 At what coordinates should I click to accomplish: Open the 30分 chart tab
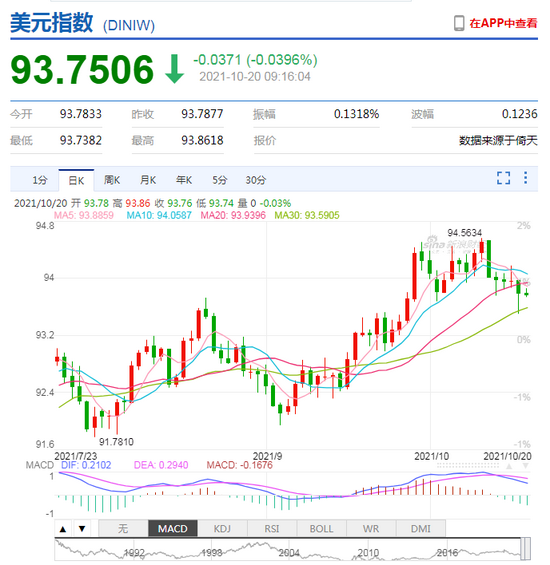pos(256,180)
